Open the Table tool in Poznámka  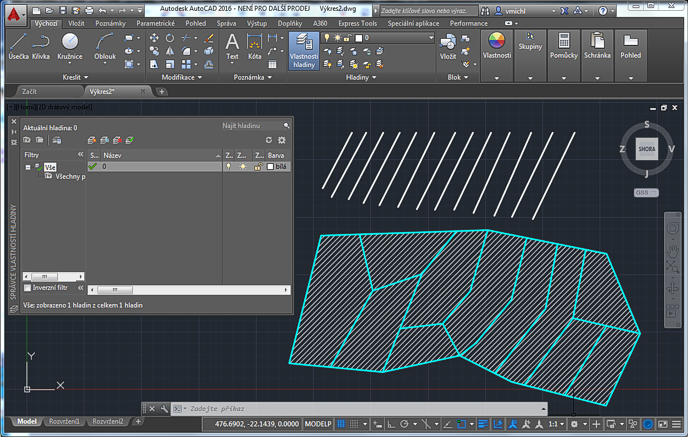pos(272,64)
